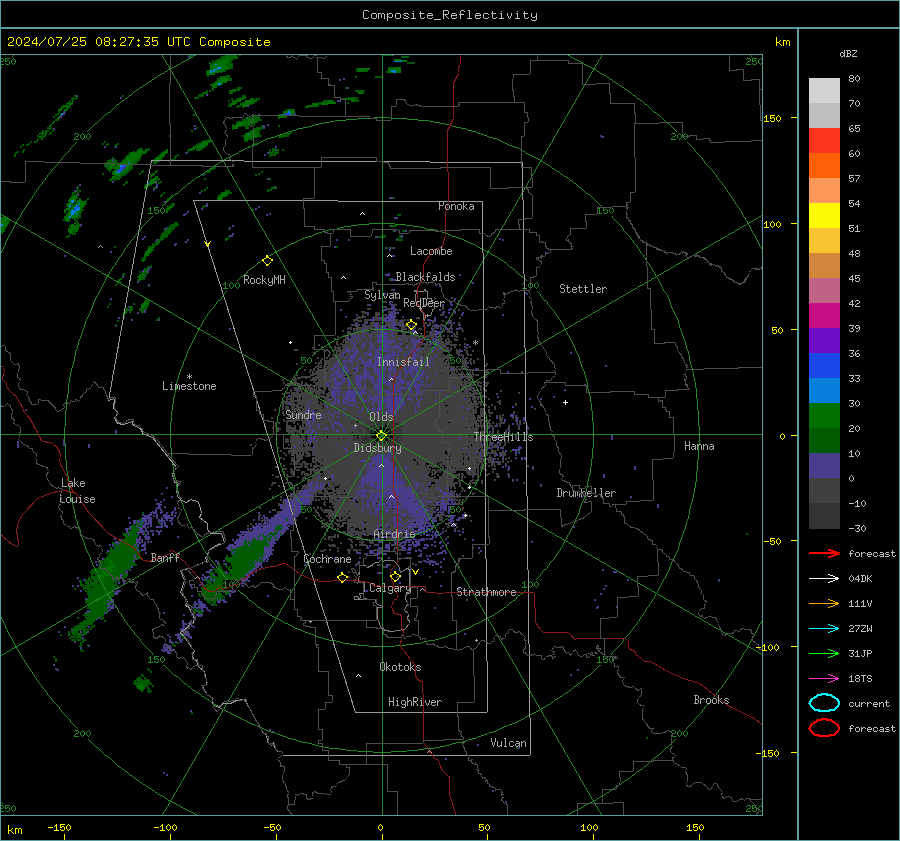900x841 pixels.
Task: Click the red 65 dBZ color swatch
Action: point(824,141)
